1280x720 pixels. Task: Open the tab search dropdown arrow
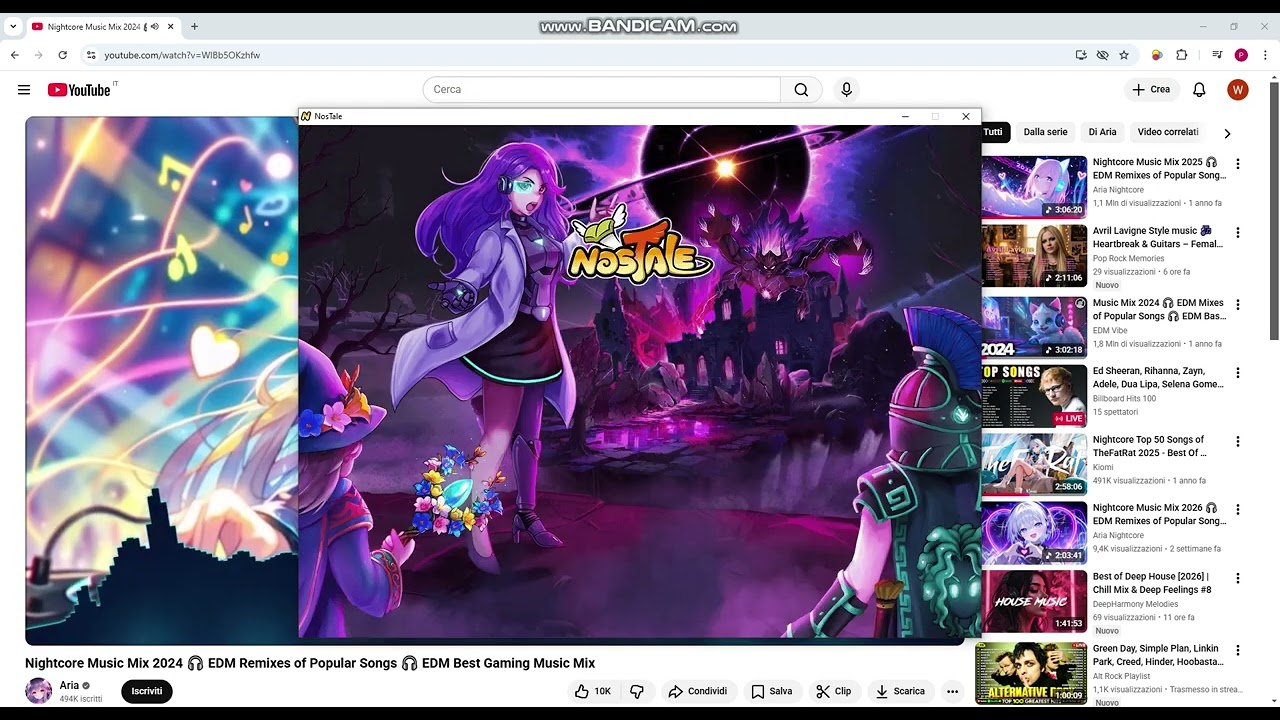coord(13,27)
